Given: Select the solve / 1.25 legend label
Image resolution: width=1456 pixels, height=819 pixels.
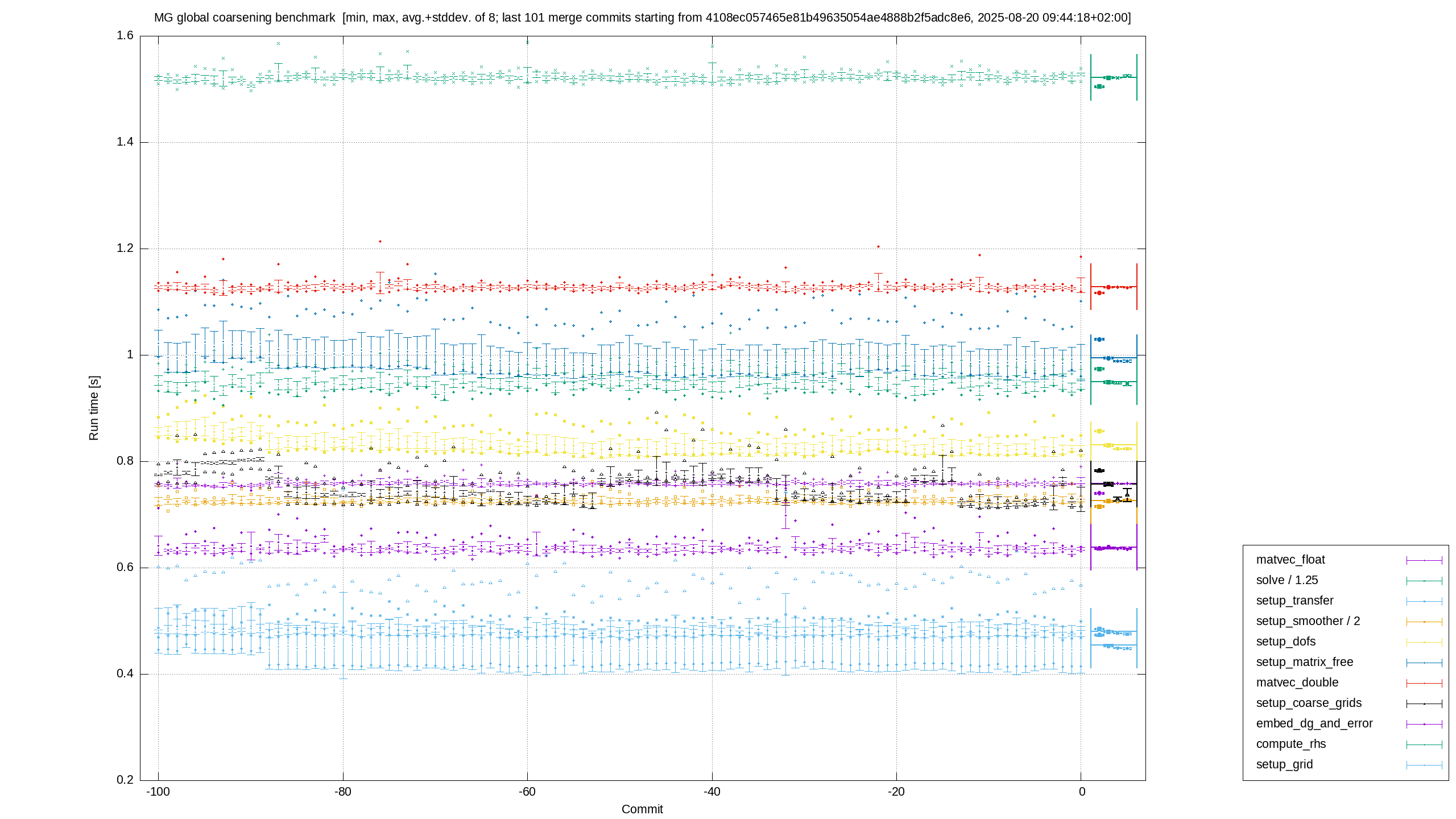Looking at the screenshot, I should pyautogui.click(x=1287, y=580).
